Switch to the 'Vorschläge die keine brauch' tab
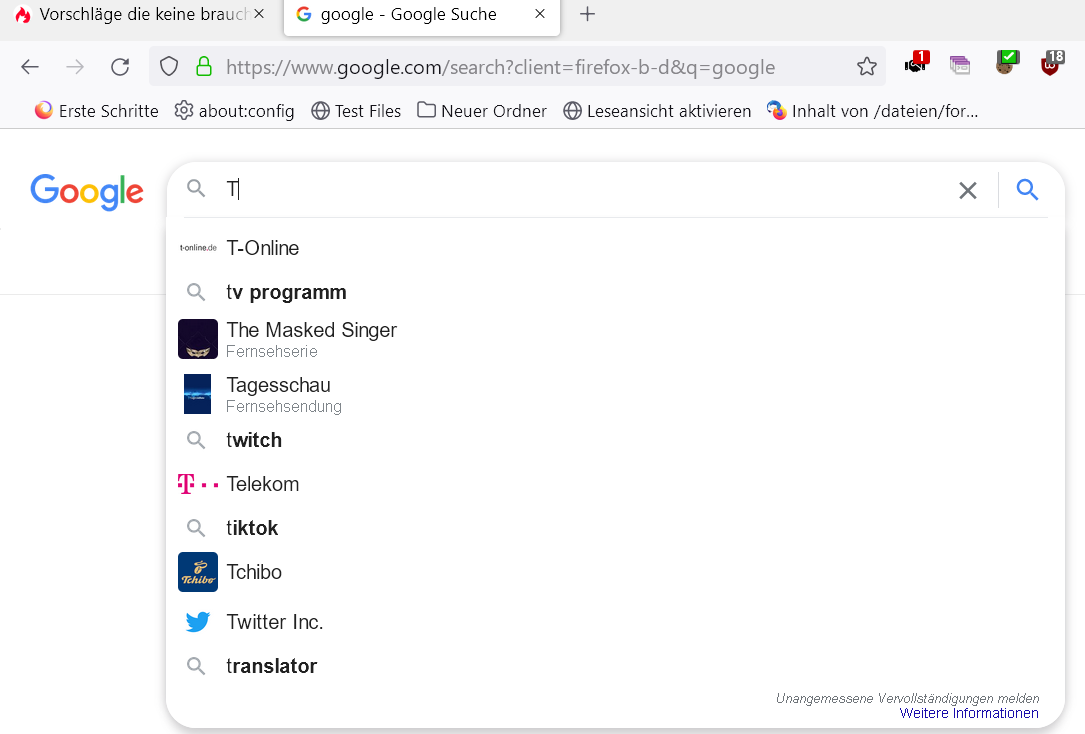 tap(139, 14)
